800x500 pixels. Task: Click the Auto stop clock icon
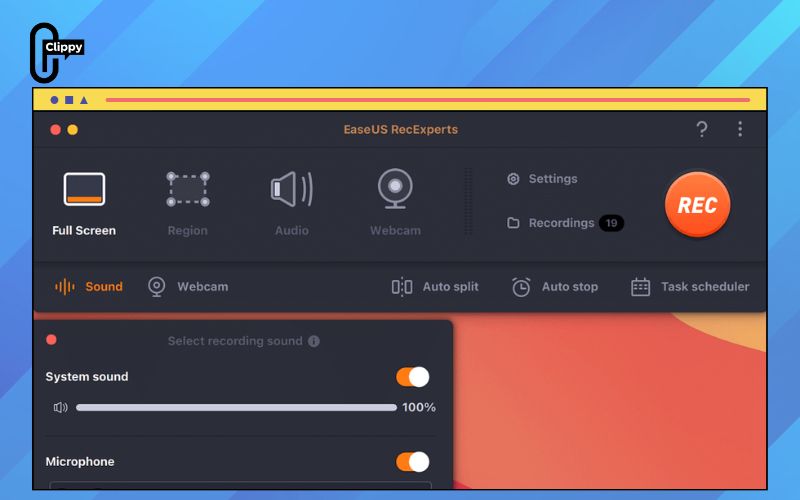point(521,287)
